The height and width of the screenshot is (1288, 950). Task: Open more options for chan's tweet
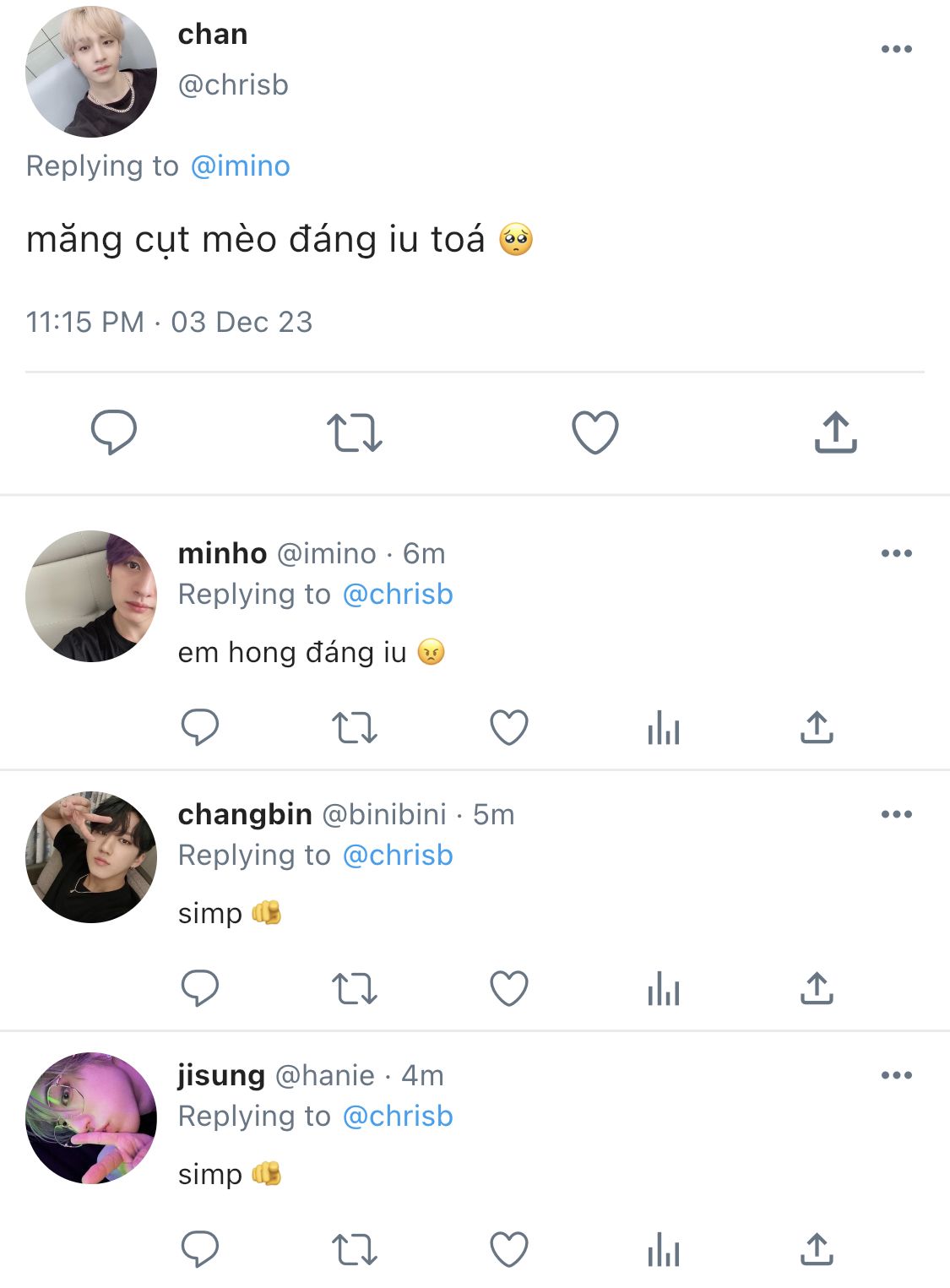pos(896,49)
